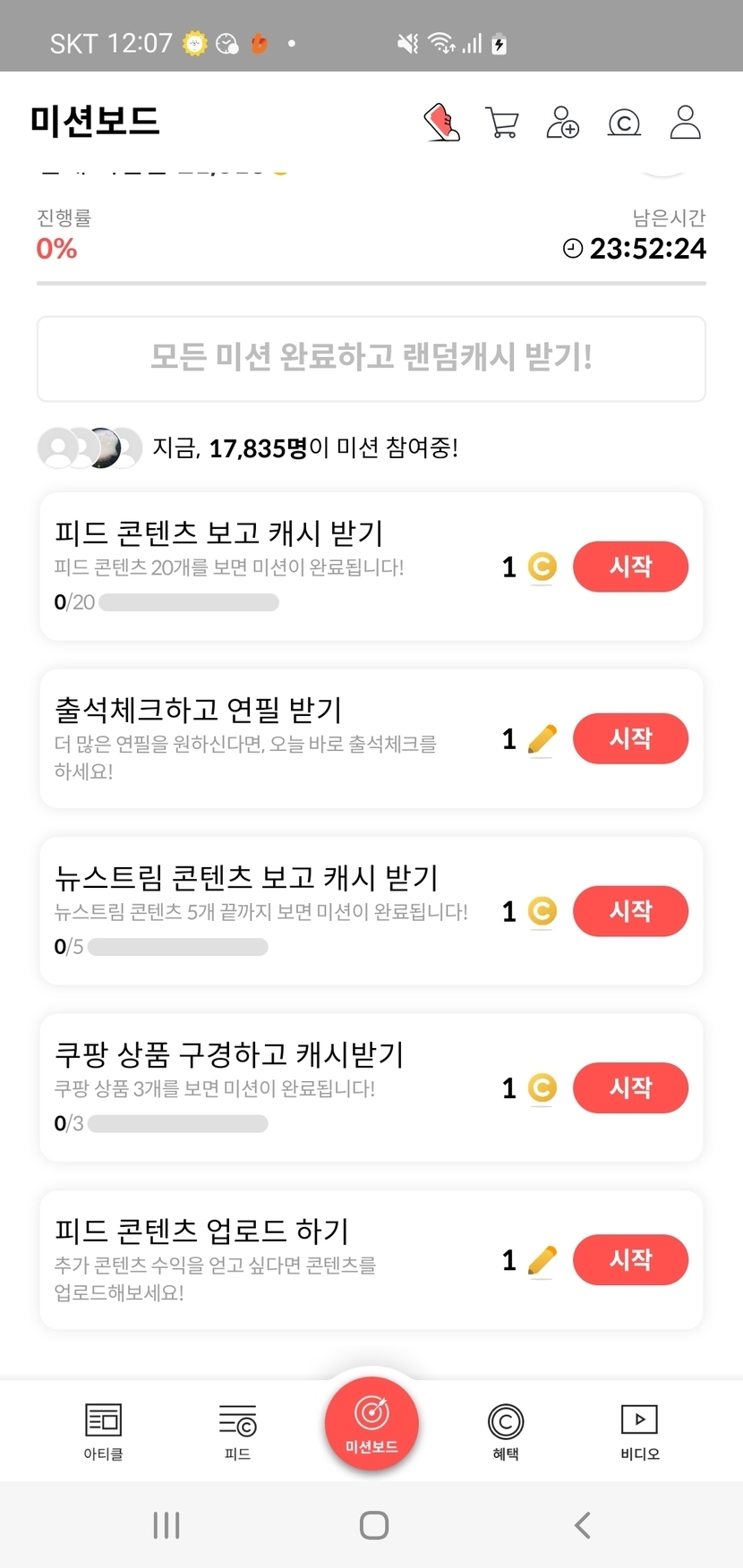Screen dimensions: 743x1568
Task: Start the 피드 콘텐츠 업로드 하기 mission
Action: (630, 1260)
